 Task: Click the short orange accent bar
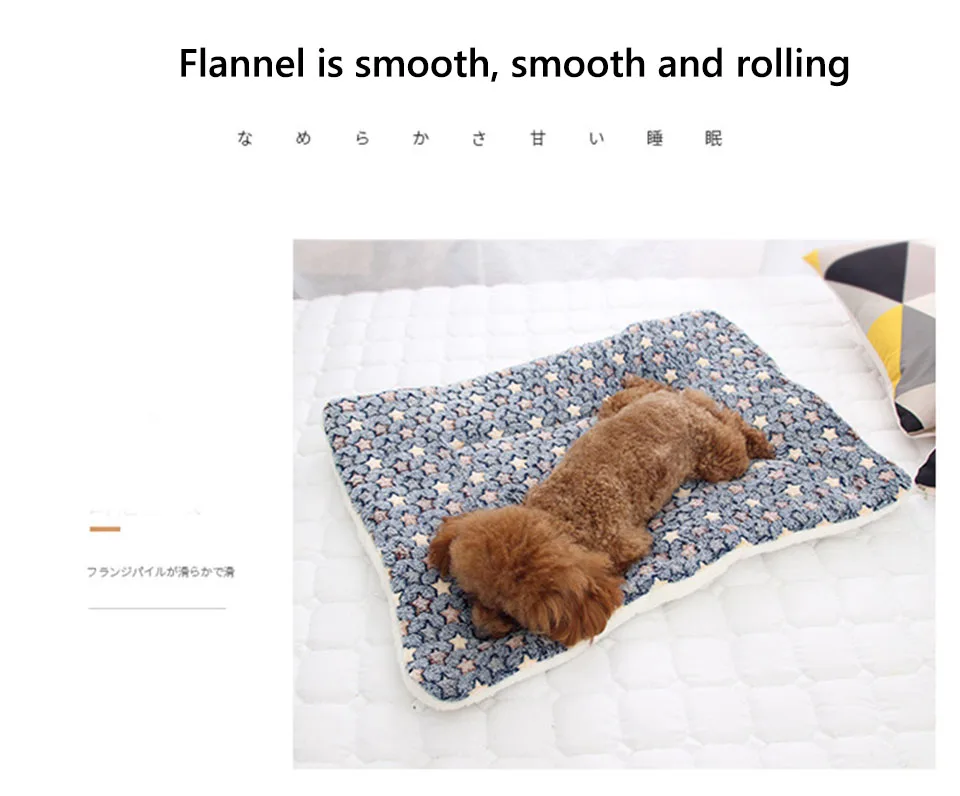tap(105, 529)
